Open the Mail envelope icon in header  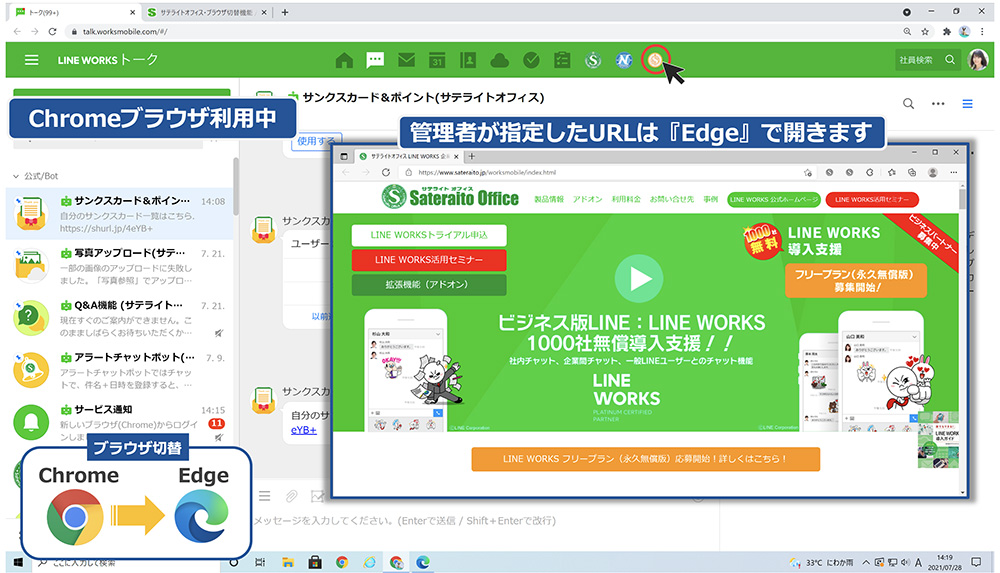click(406, 60)
